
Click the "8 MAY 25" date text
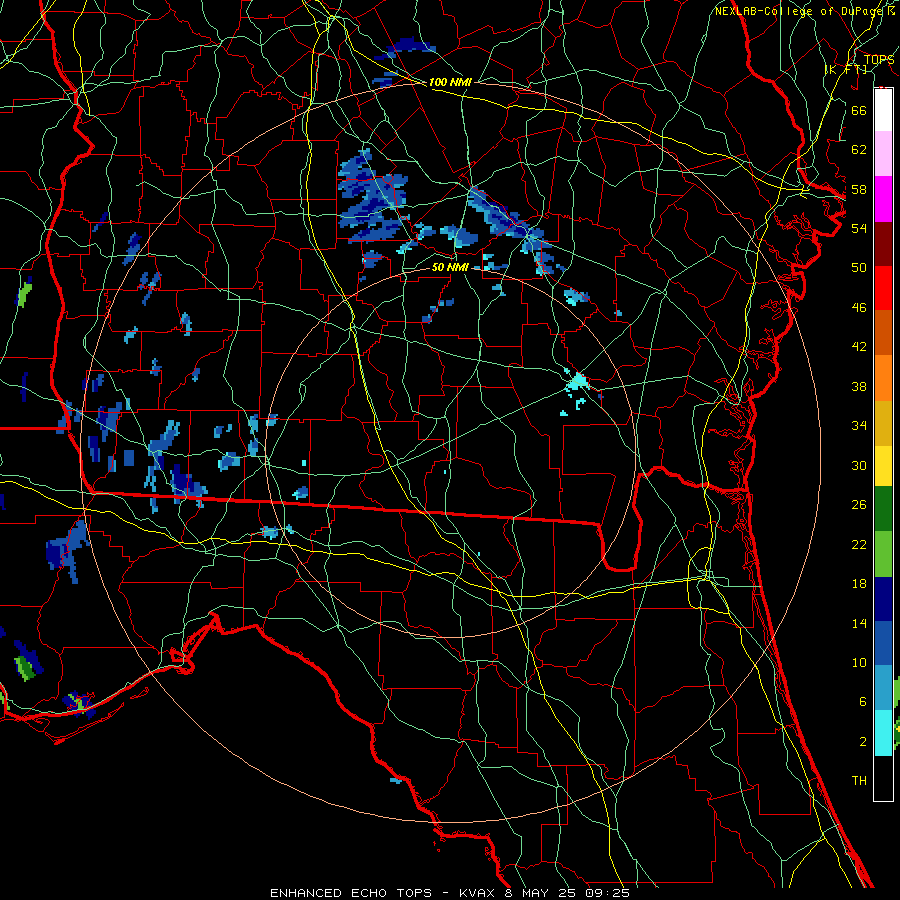pos(542,893)
